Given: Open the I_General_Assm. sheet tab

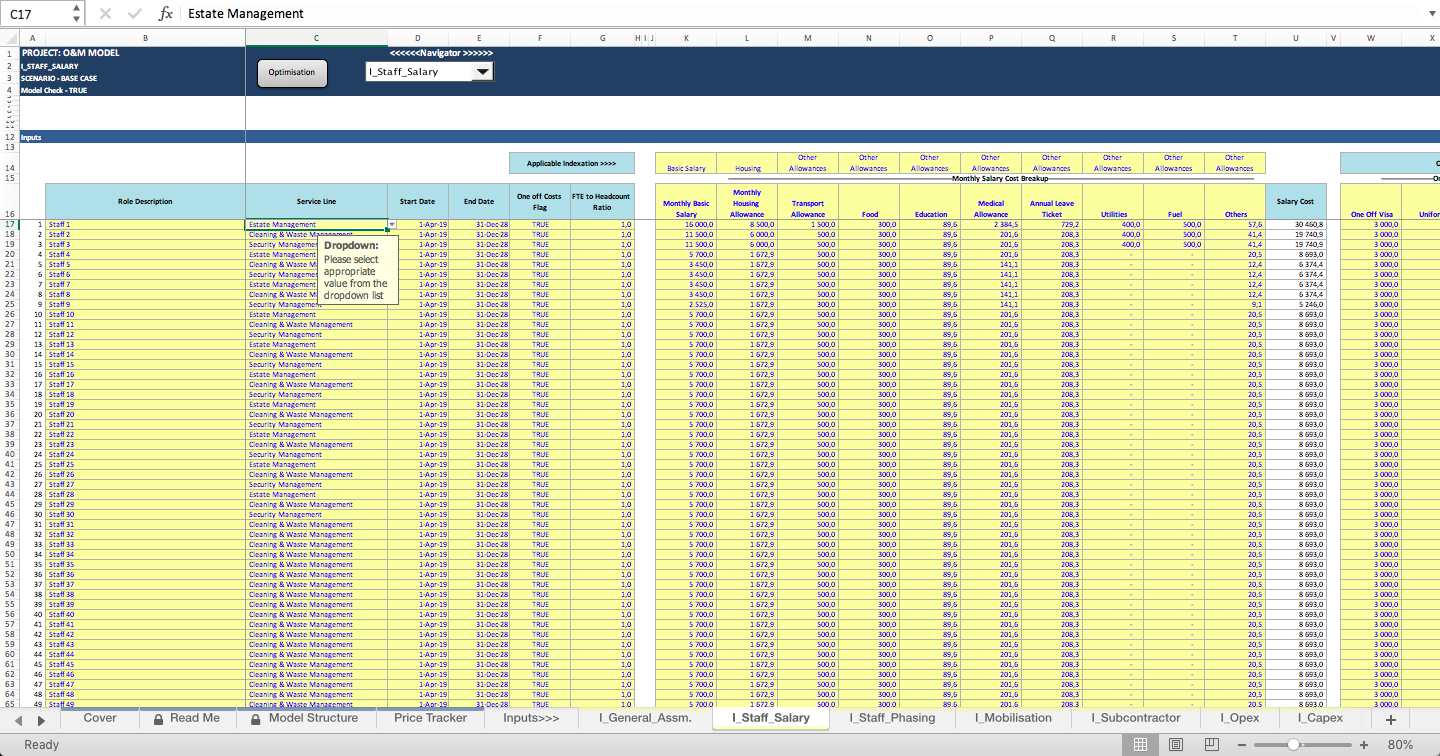Looking at the screenshot, I should coord(645,718).
